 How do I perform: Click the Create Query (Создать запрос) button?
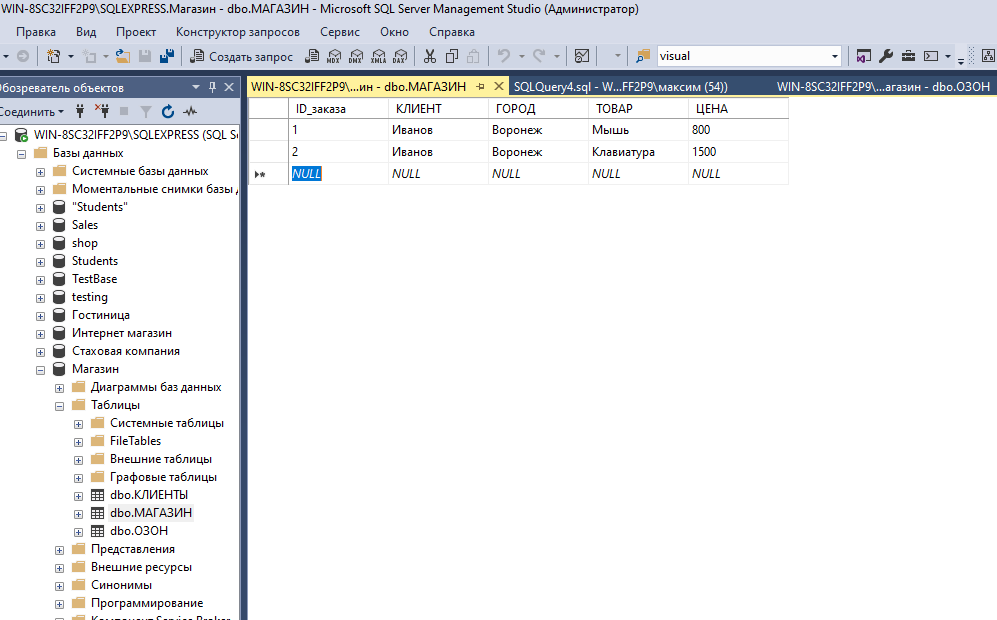242,57
